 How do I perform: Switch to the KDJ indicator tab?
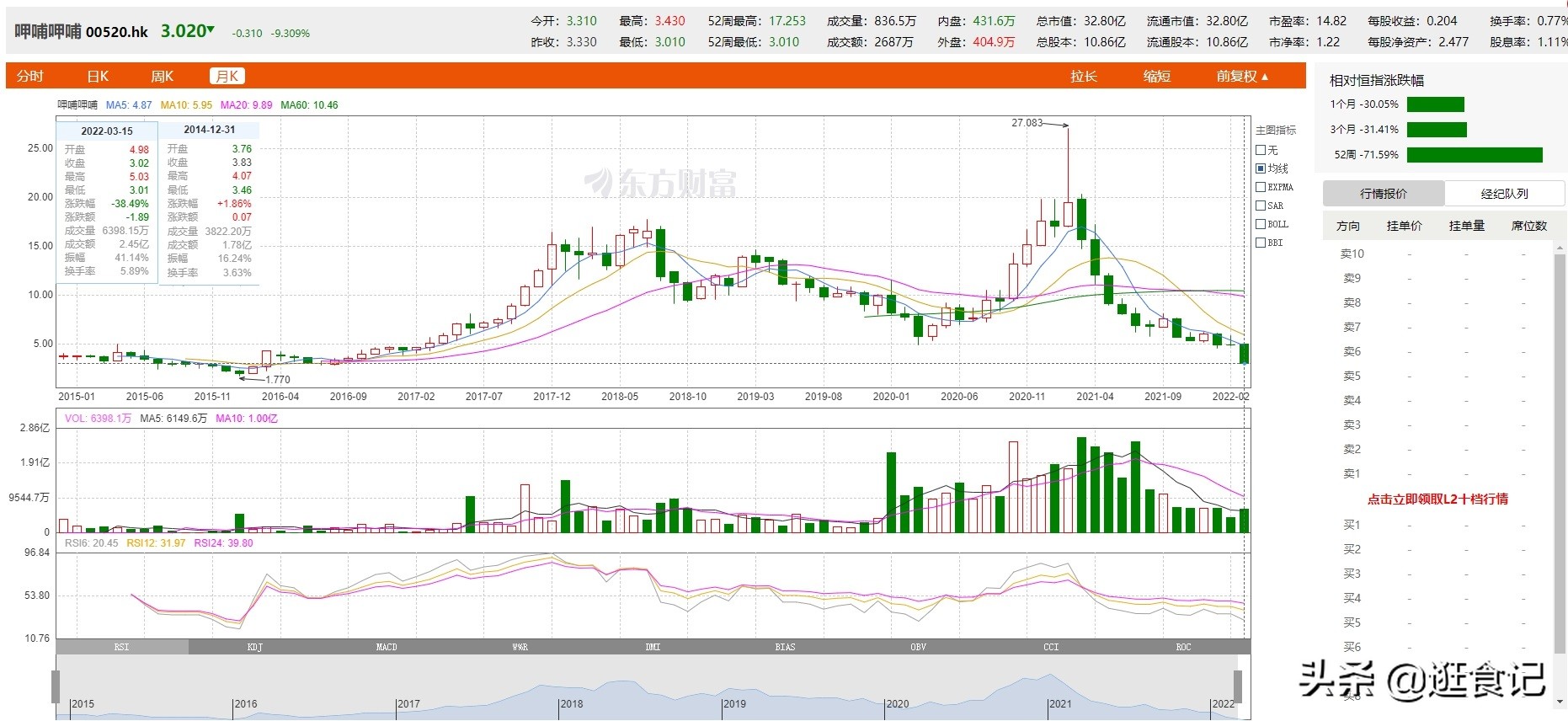255,647
